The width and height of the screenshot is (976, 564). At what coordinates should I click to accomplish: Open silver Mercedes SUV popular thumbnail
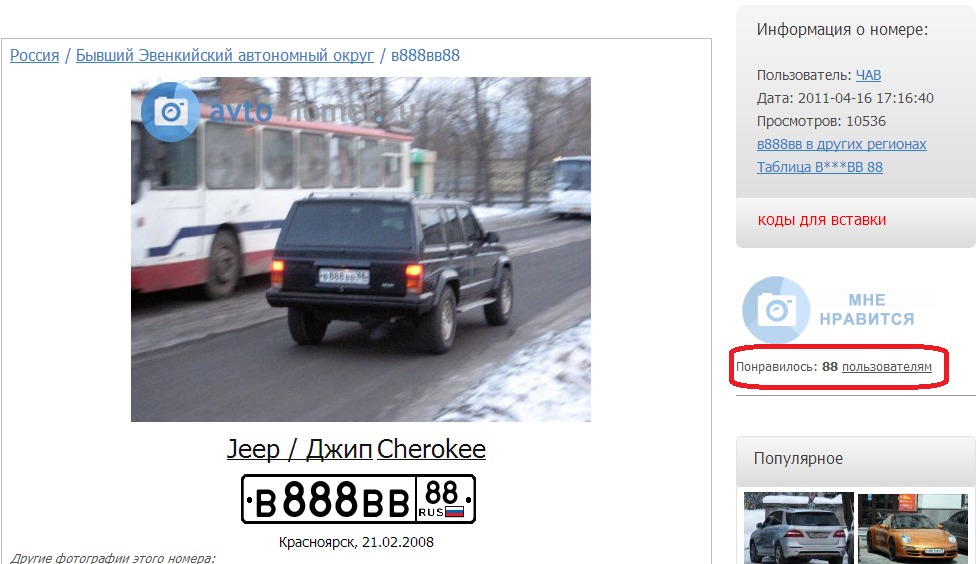point(799,528)
